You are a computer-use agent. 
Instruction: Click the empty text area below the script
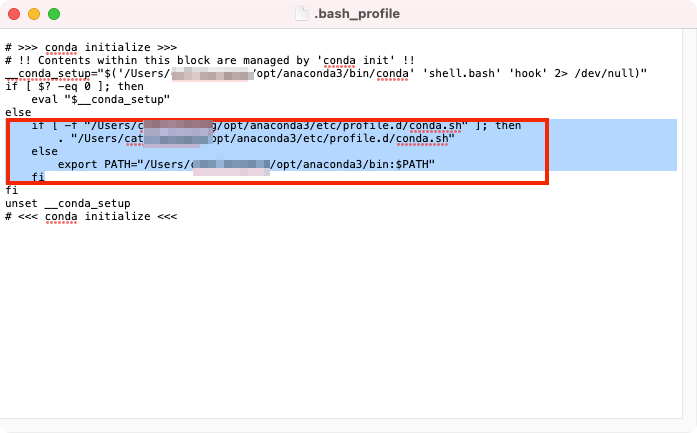tap(341, 320)
